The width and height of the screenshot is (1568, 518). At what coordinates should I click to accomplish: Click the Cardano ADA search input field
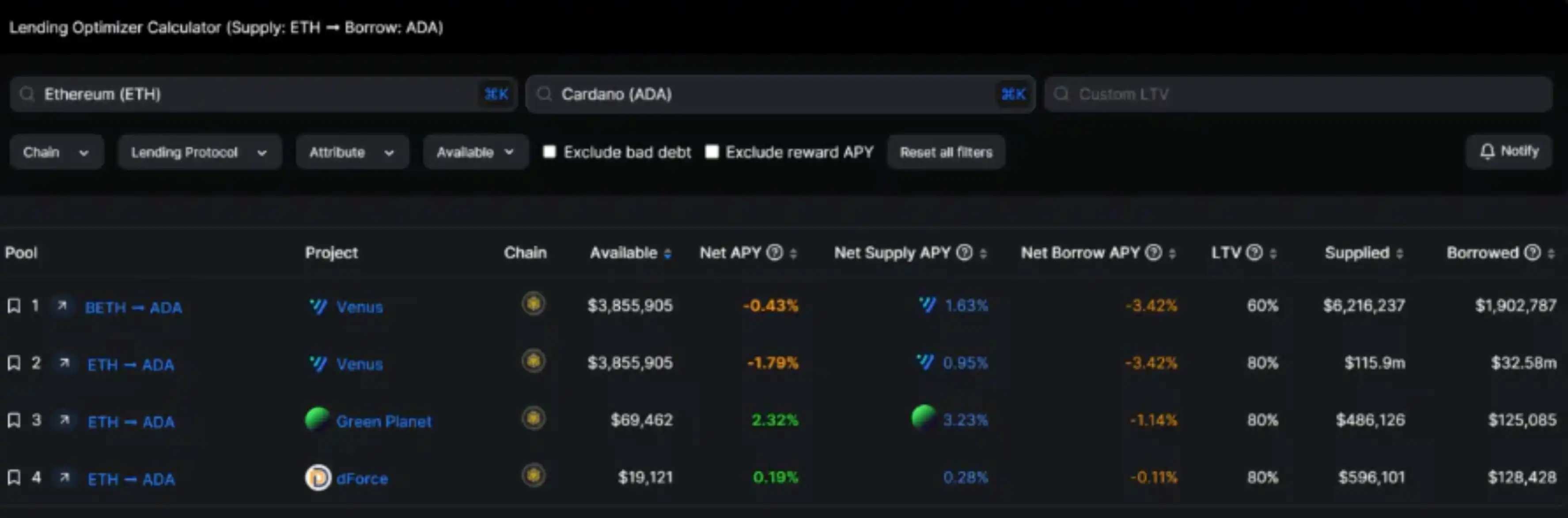[783, 94]
